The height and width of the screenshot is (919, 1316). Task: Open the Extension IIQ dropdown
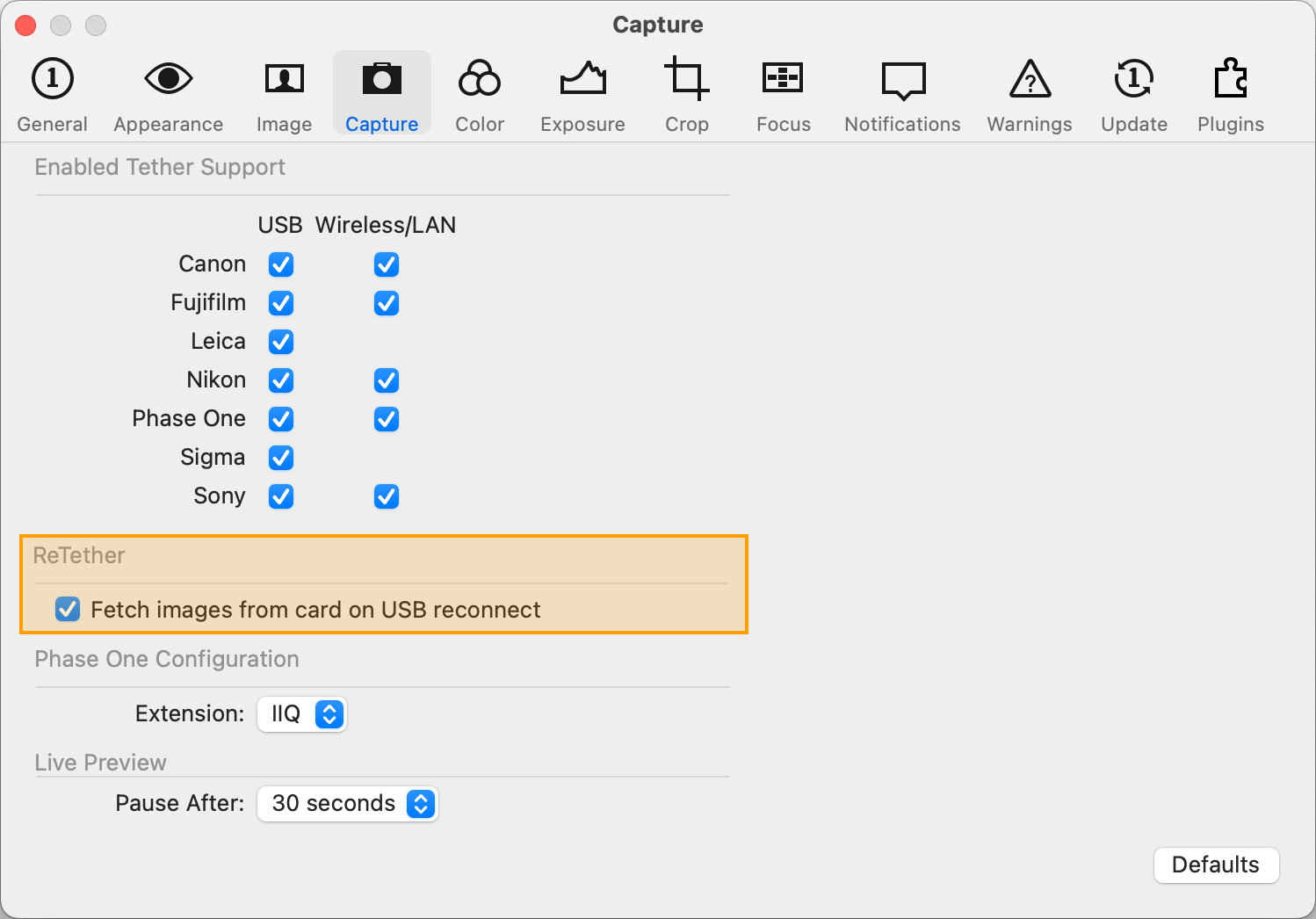pos(302,714)
